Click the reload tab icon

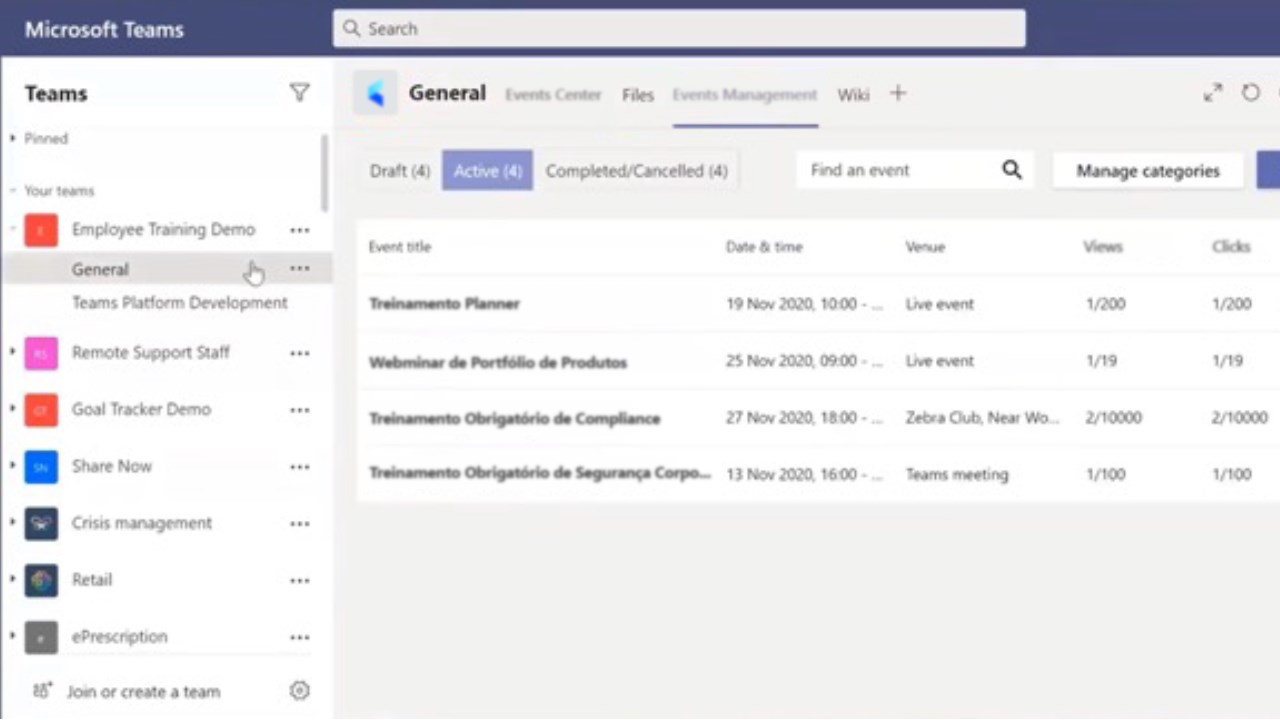point(1251,93)
